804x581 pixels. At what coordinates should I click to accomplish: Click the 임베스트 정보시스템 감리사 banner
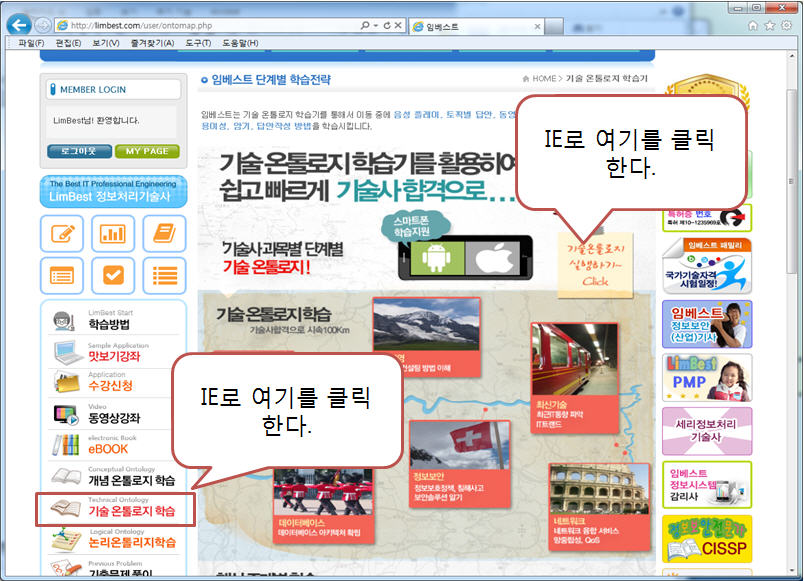(x=707, y=485)
